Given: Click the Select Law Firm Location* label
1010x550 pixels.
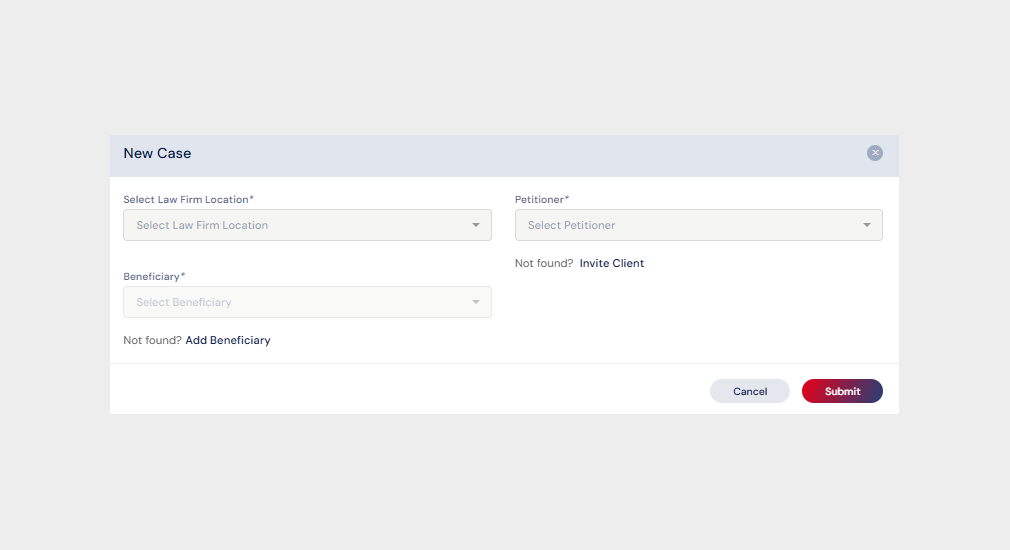Looking at the screenshot, I should [188, 200].
